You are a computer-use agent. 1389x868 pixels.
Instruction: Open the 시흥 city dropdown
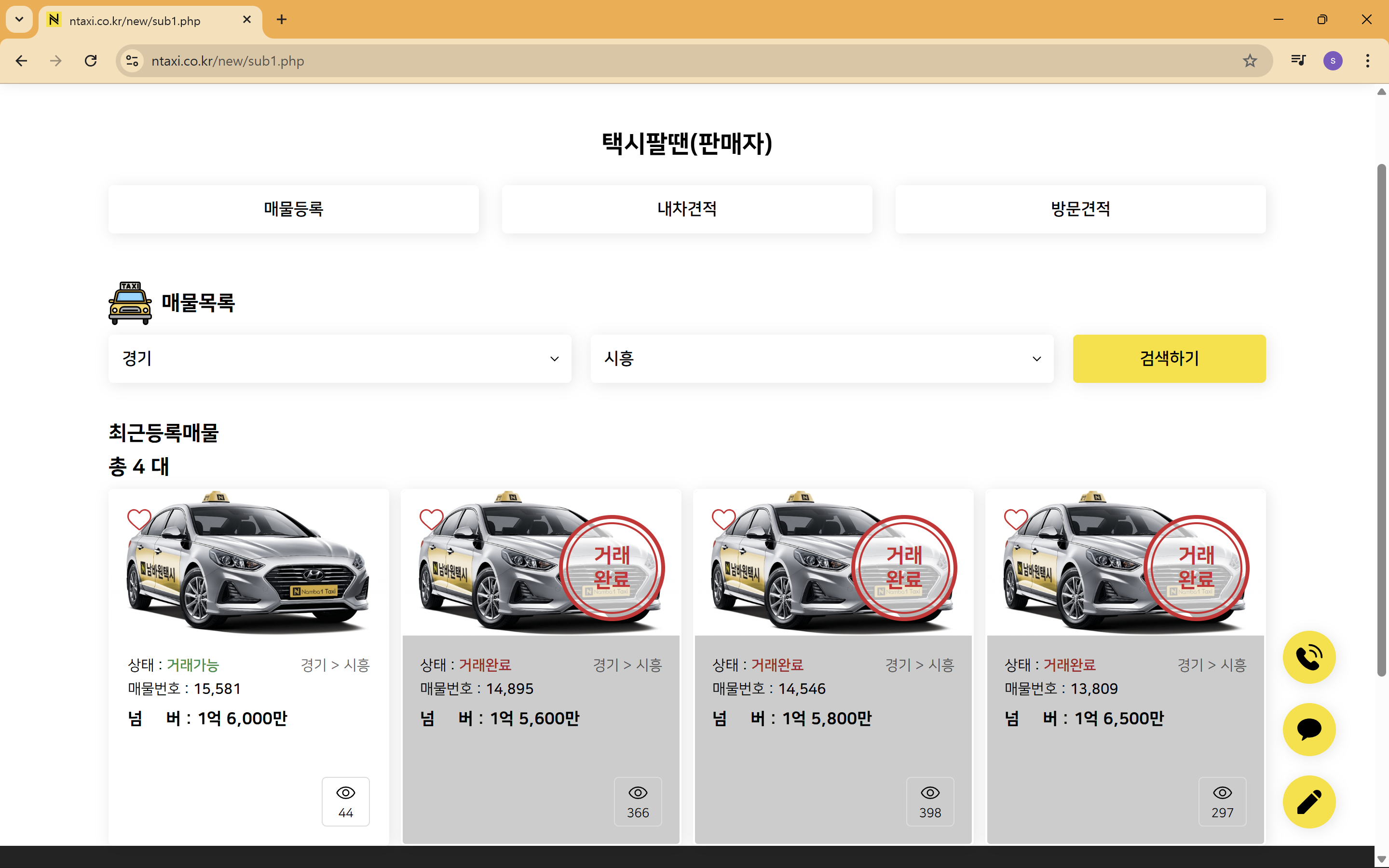click(x=821, y=359)
